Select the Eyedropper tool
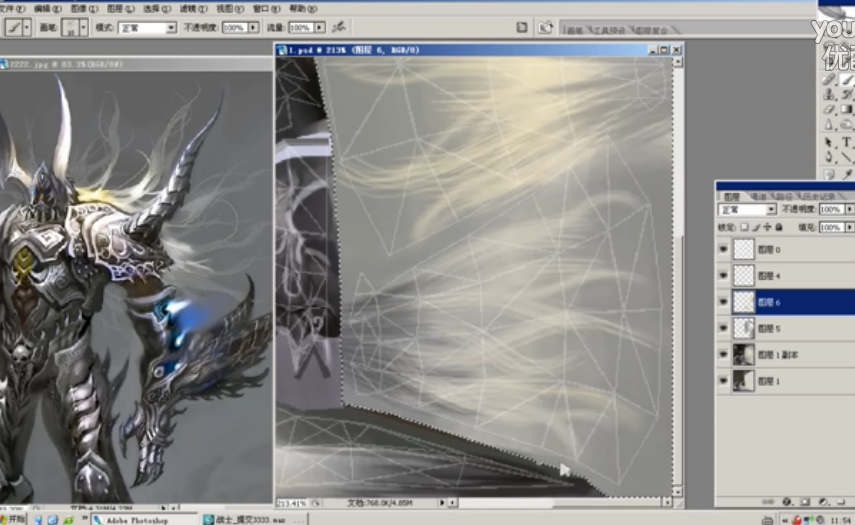Image resolution: width=855 pixels, height=525 pixels. (846, 174)
